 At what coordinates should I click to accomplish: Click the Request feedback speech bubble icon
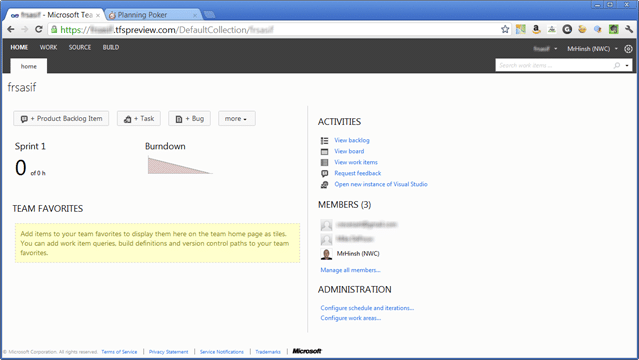(x=324, y=173)
